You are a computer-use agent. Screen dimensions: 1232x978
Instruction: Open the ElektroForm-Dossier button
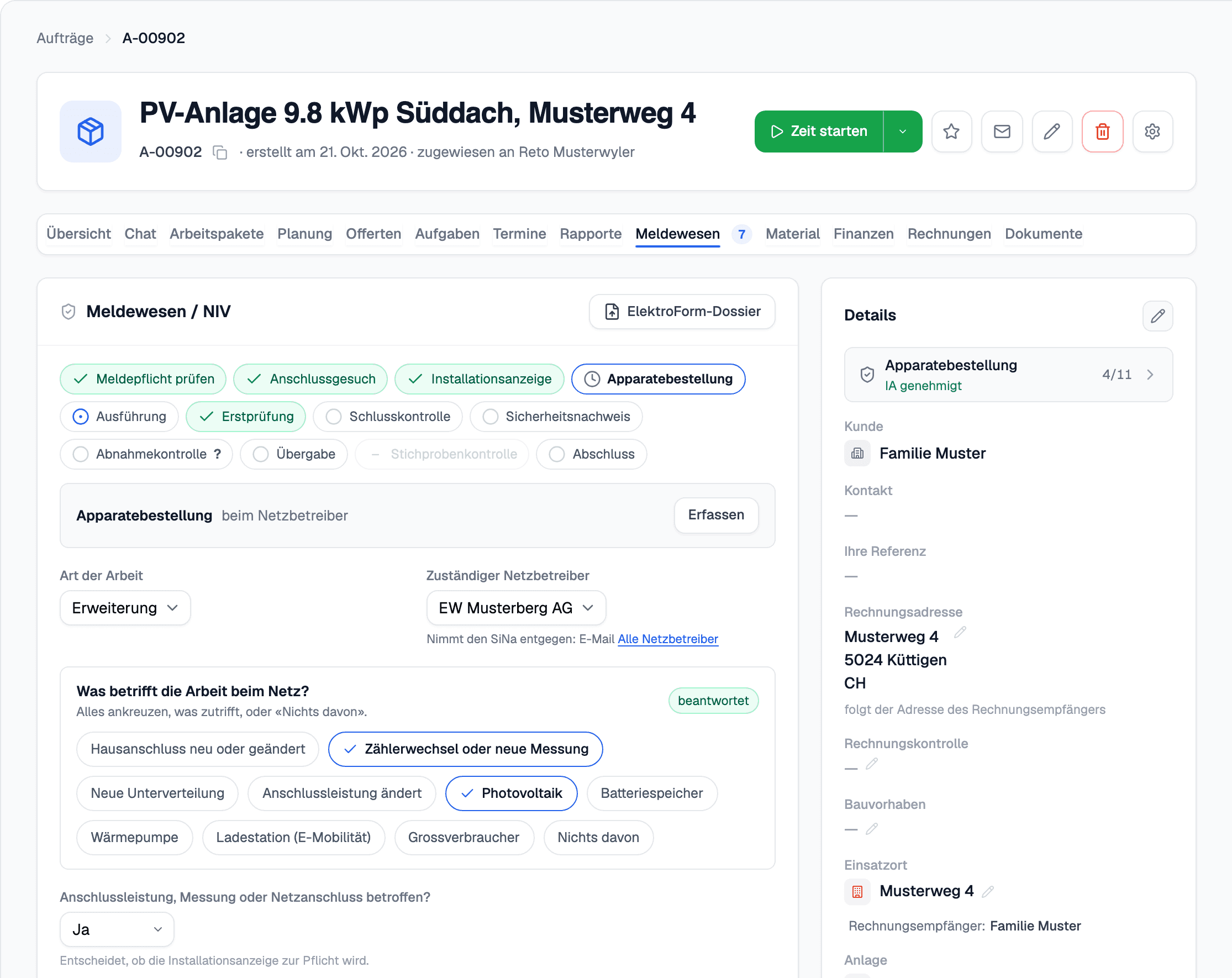click(682, 312)
